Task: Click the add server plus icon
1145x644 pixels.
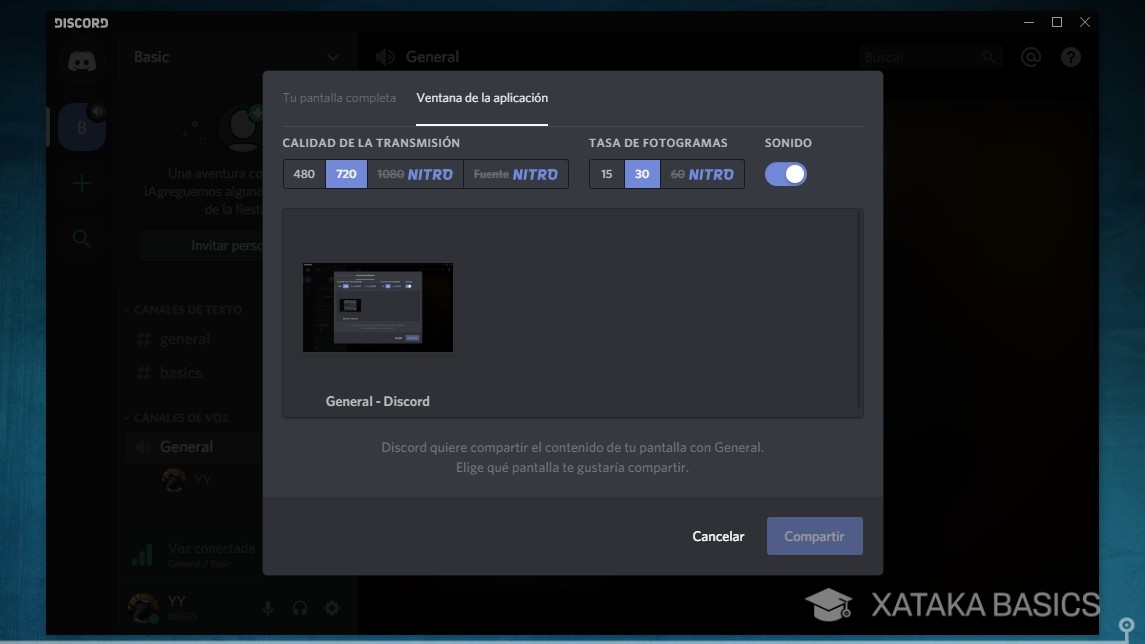Action: [80, 182]
